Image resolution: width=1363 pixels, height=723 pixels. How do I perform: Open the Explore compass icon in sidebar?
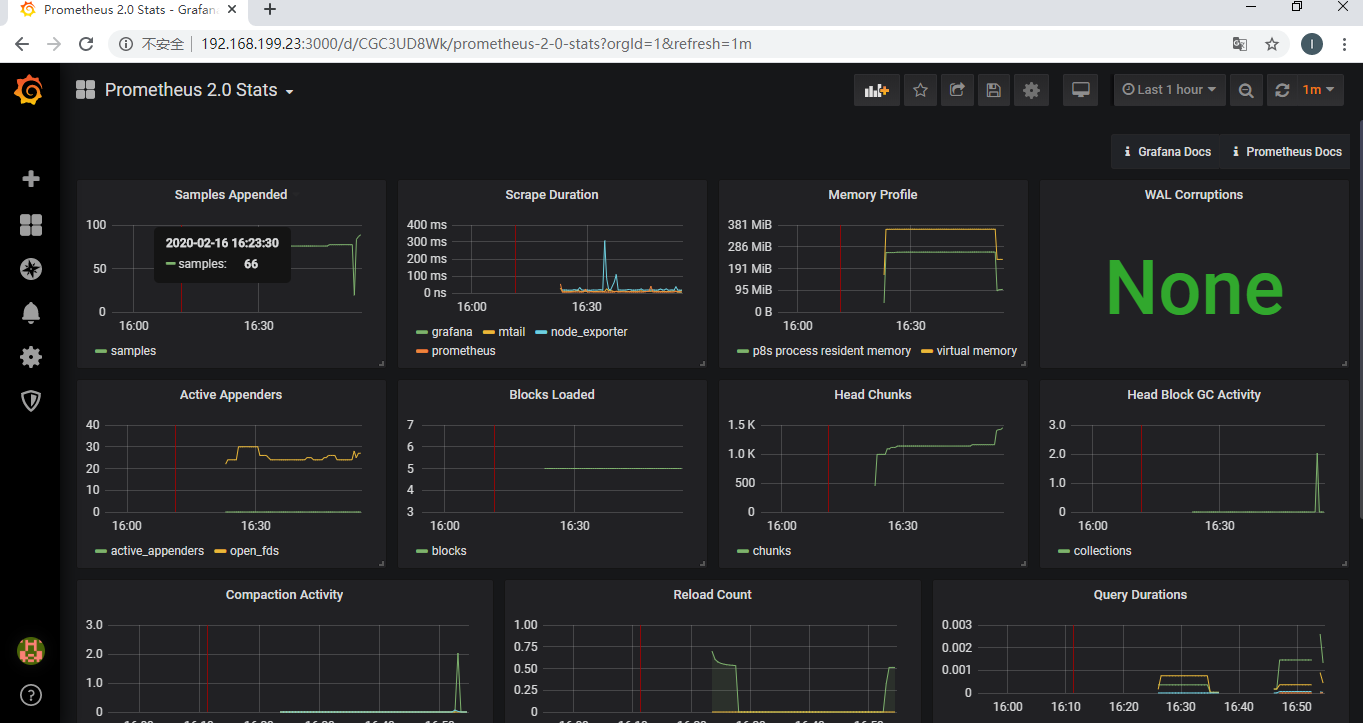(31, 269)
